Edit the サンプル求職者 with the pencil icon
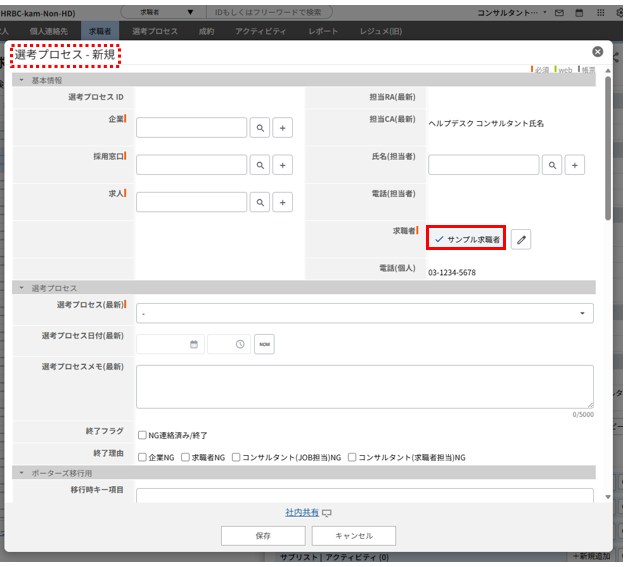This screenshot has height=567, width=625. point(521,239)
